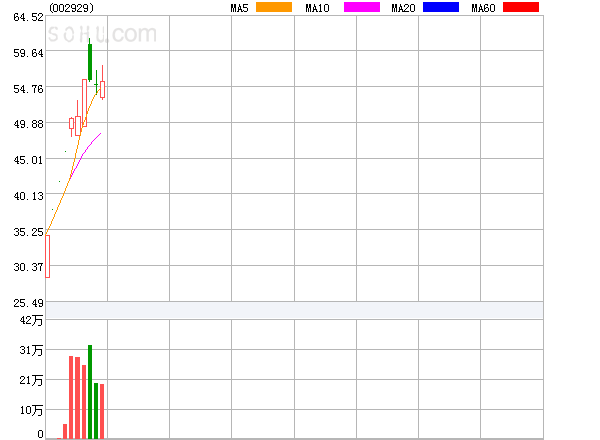
Task: Click the MA20 legend label
Action: 403,8
